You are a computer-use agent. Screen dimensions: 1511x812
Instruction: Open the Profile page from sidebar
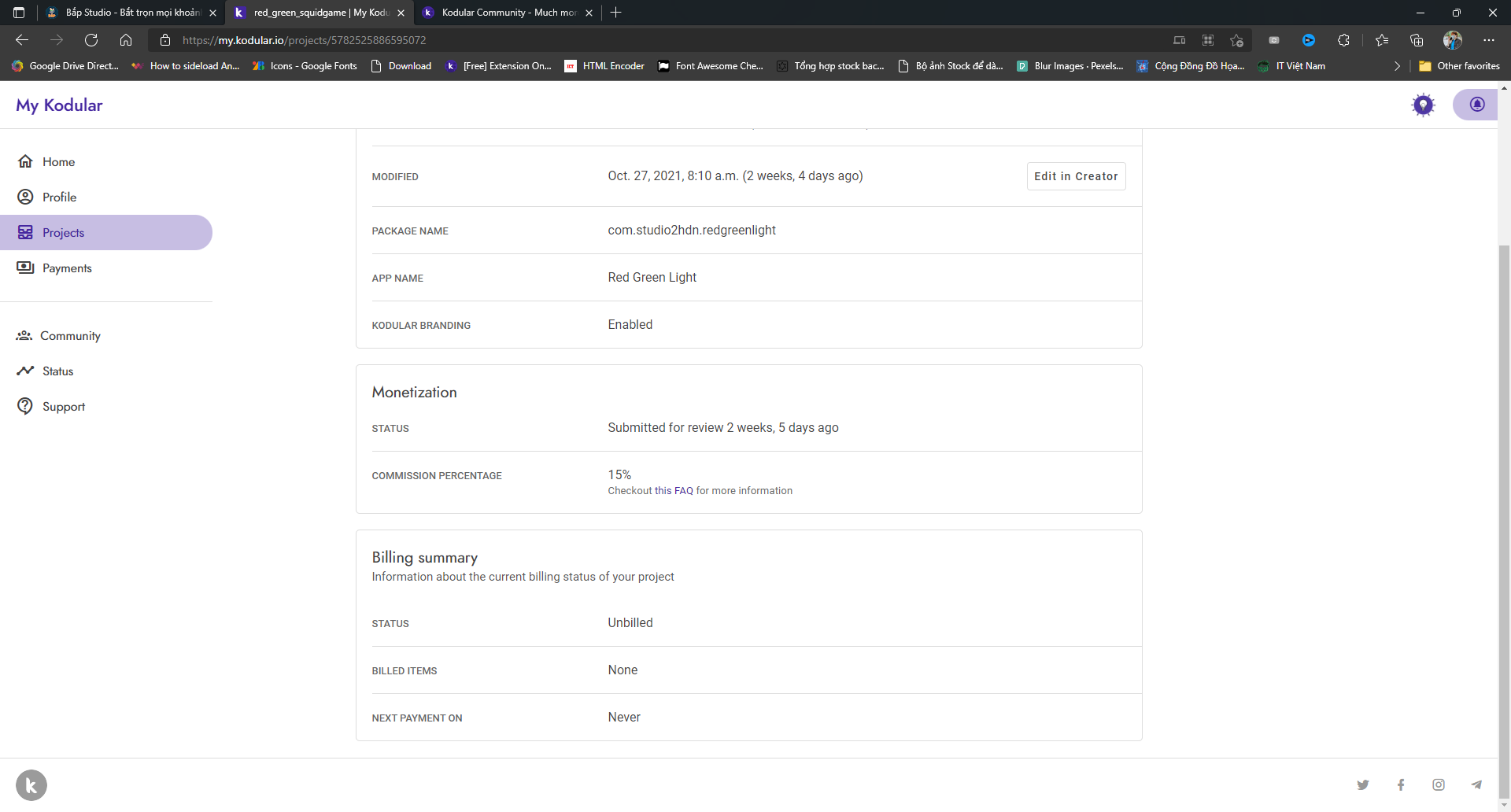pos(106,197)
